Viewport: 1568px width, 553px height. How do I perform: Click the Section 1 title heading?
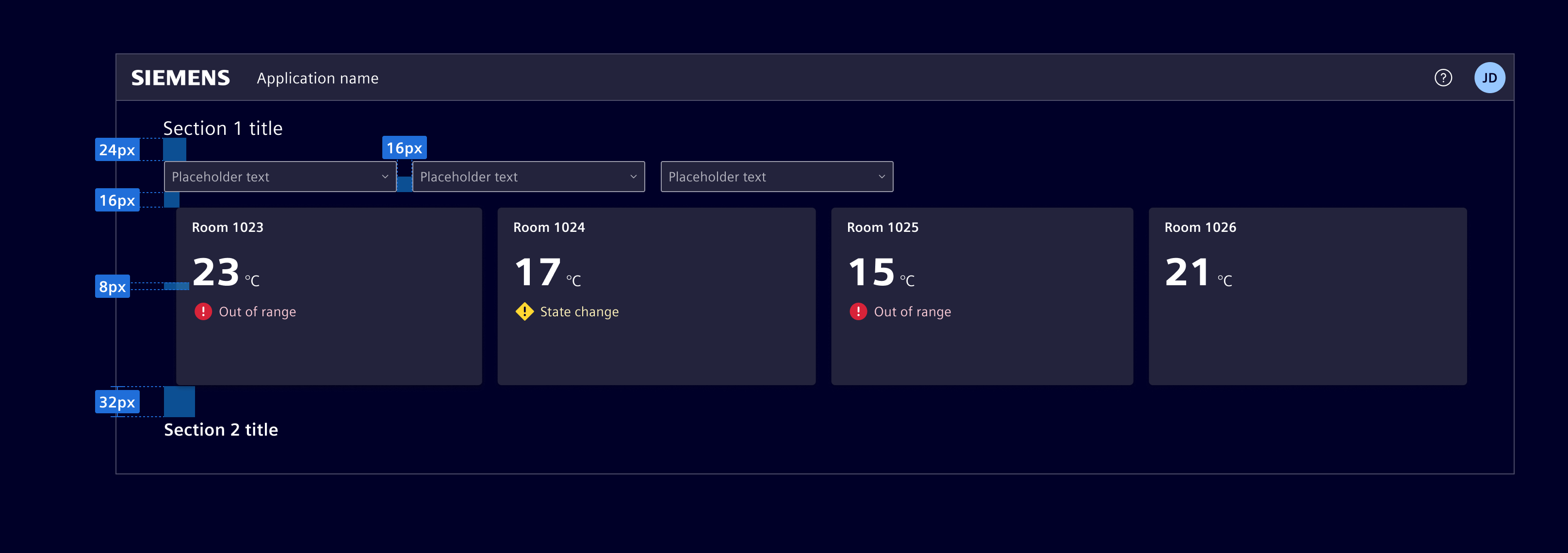point(223,129)
